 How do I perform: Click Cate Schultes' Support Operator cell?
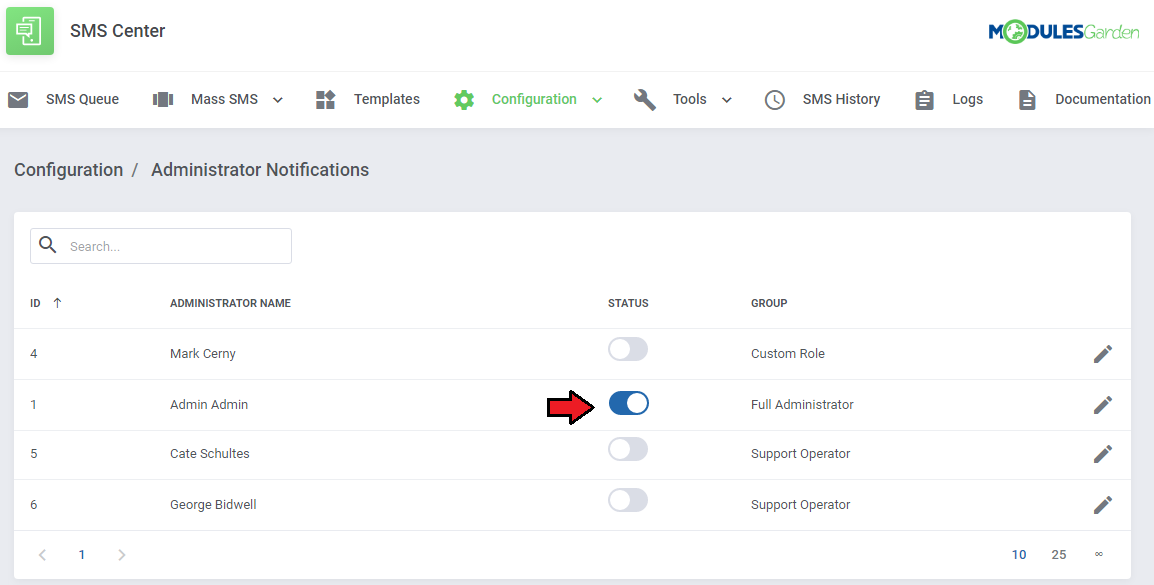point(801,454)
